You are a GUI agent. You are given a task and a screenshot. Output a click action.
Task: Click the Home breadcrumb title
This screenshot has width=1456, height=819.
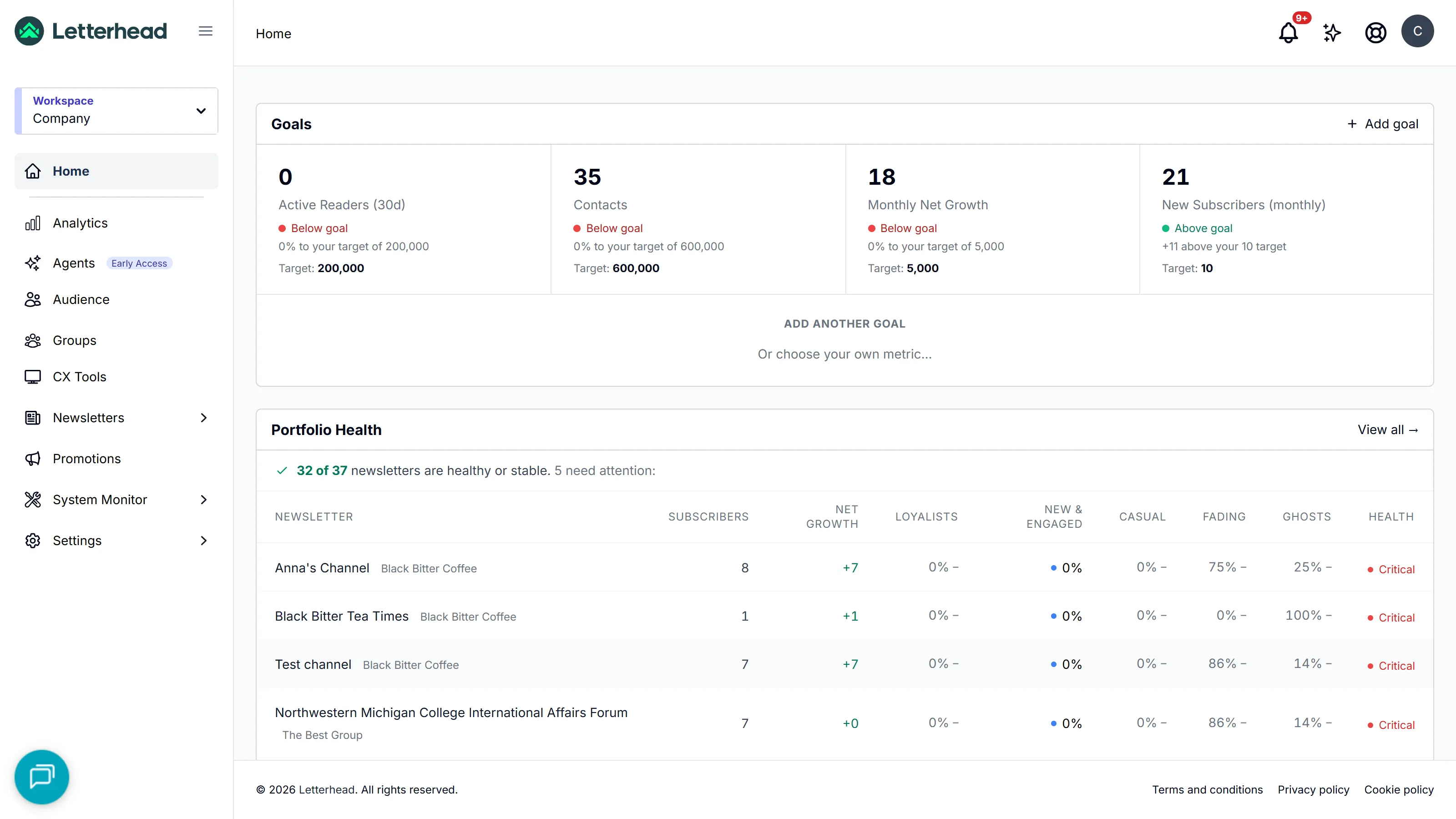[273, 33]
